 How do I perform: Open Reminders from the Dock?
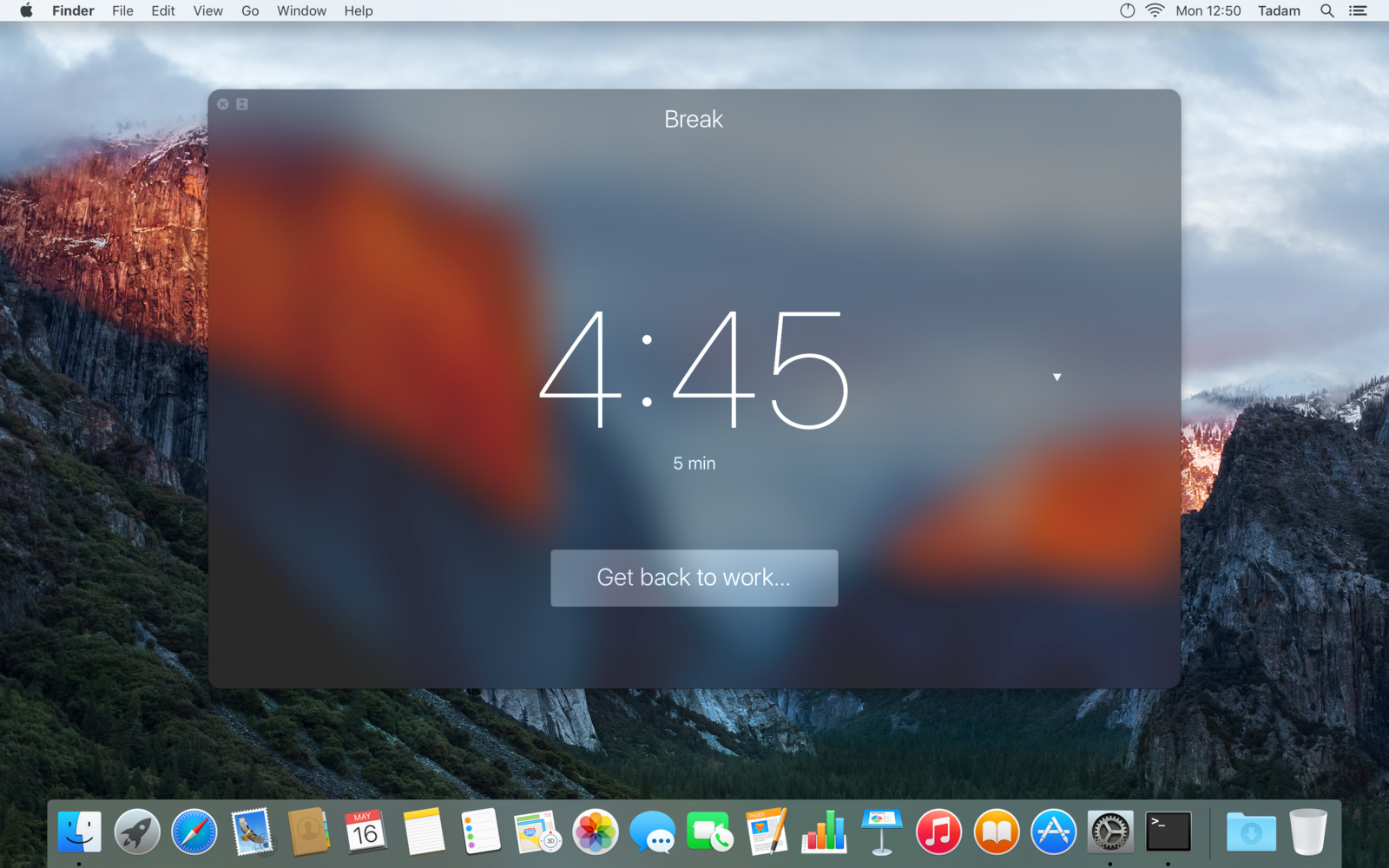point(481,832)
